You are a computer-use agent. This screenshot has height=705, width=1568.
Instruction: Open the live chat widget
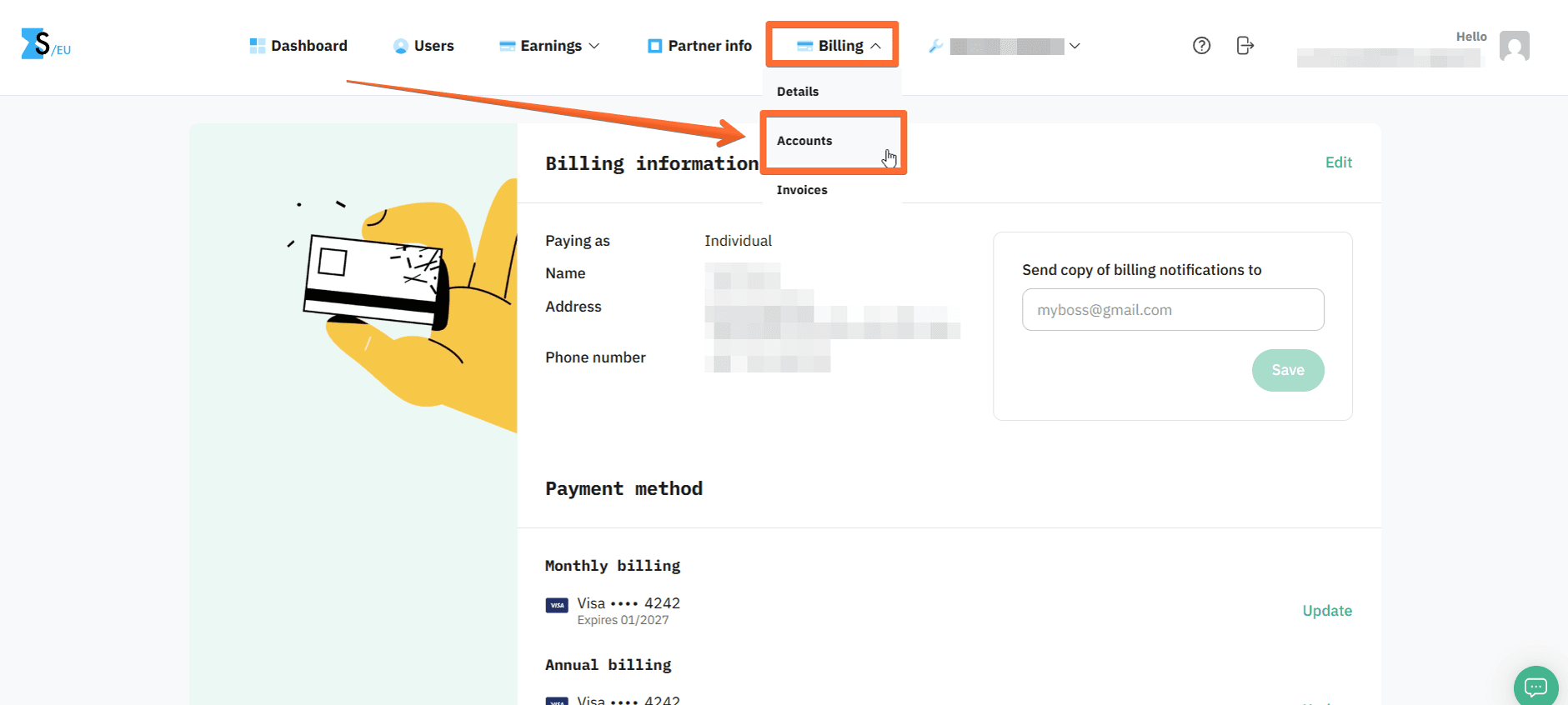tap(1535, 687)
